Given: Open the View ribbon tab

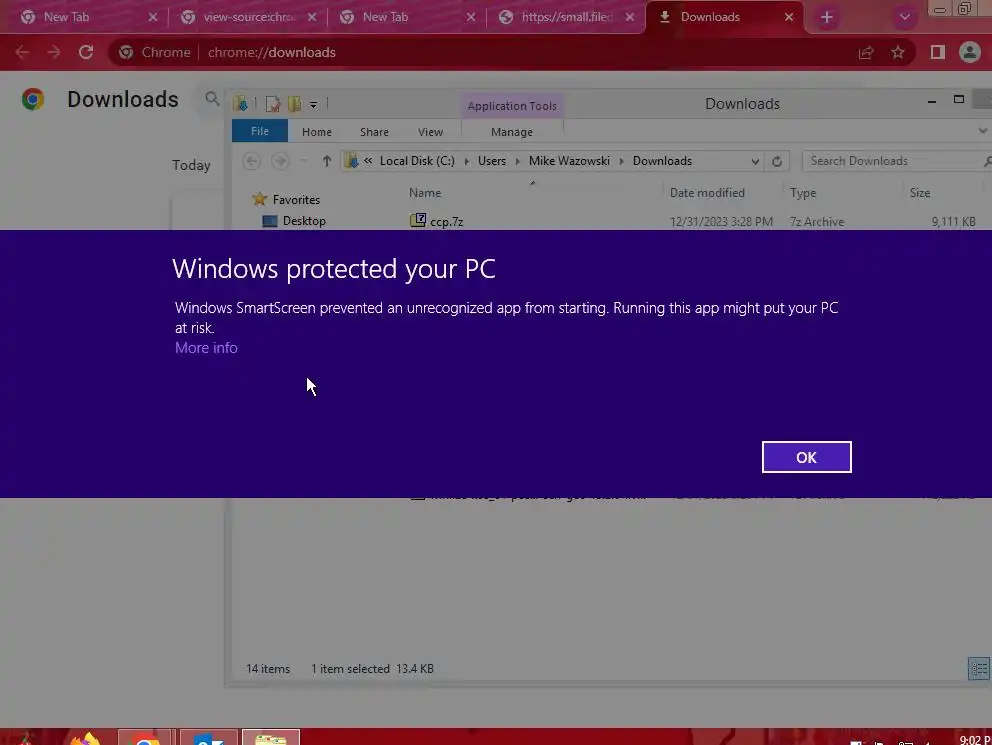Looking at the screenshot, I should [430, 132].
